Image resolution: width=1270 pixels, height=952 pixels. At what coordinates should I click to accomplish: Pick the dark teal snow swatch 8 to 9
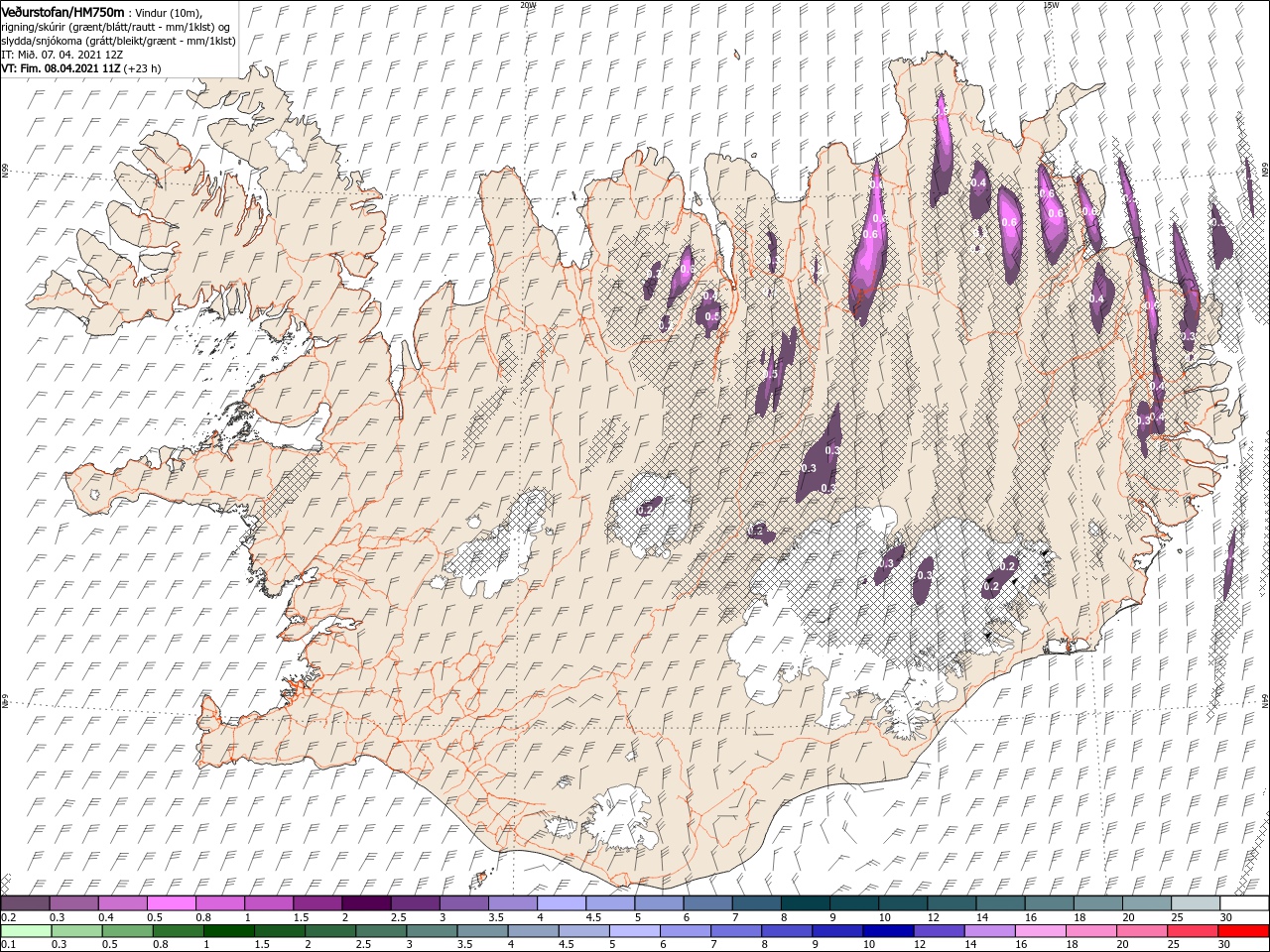coord(804,903)
